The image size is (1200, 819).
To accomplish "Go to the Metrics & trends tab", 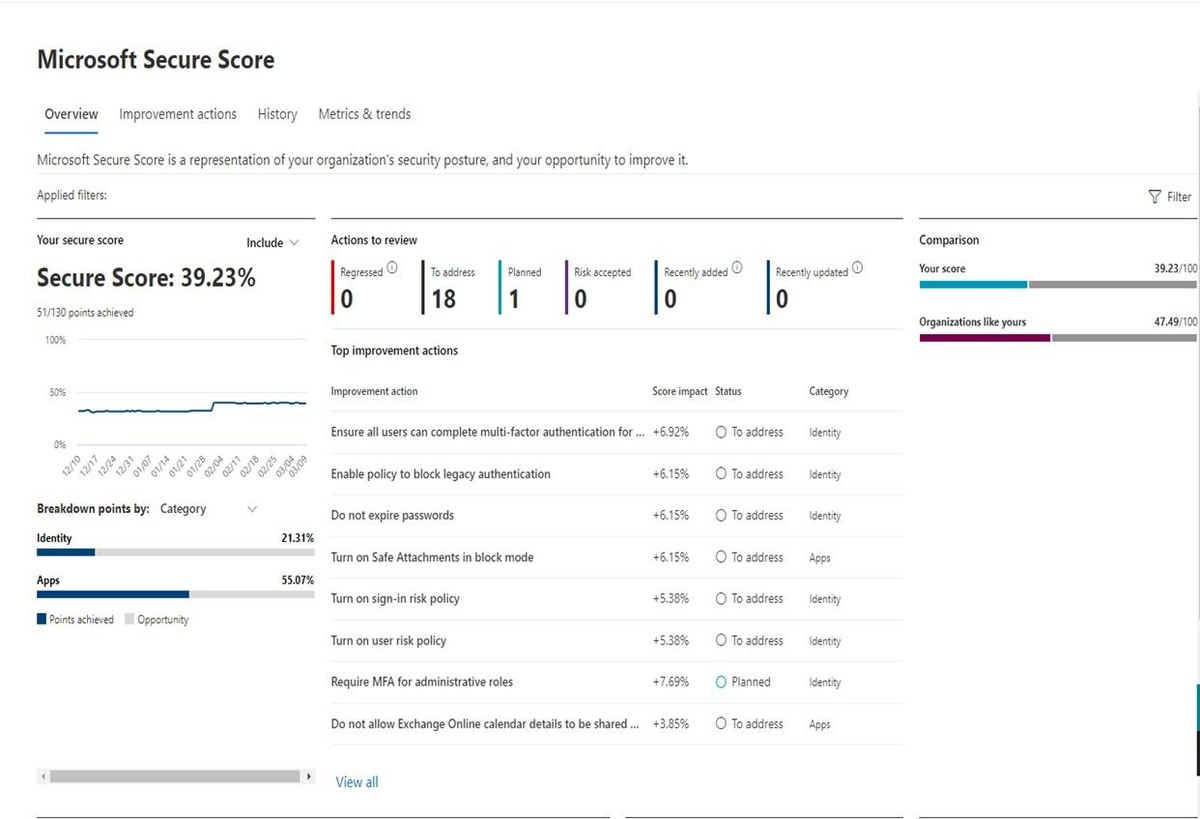I will click(x=364, y=114).
